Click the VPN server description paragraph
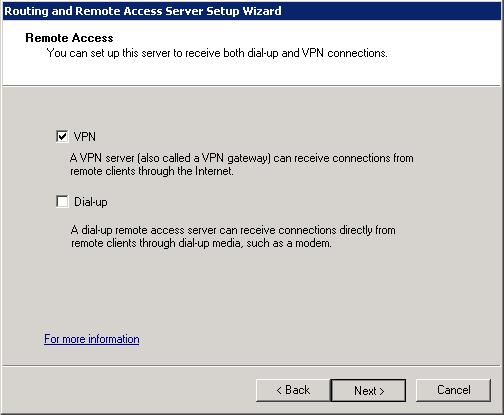 (242, 164)
